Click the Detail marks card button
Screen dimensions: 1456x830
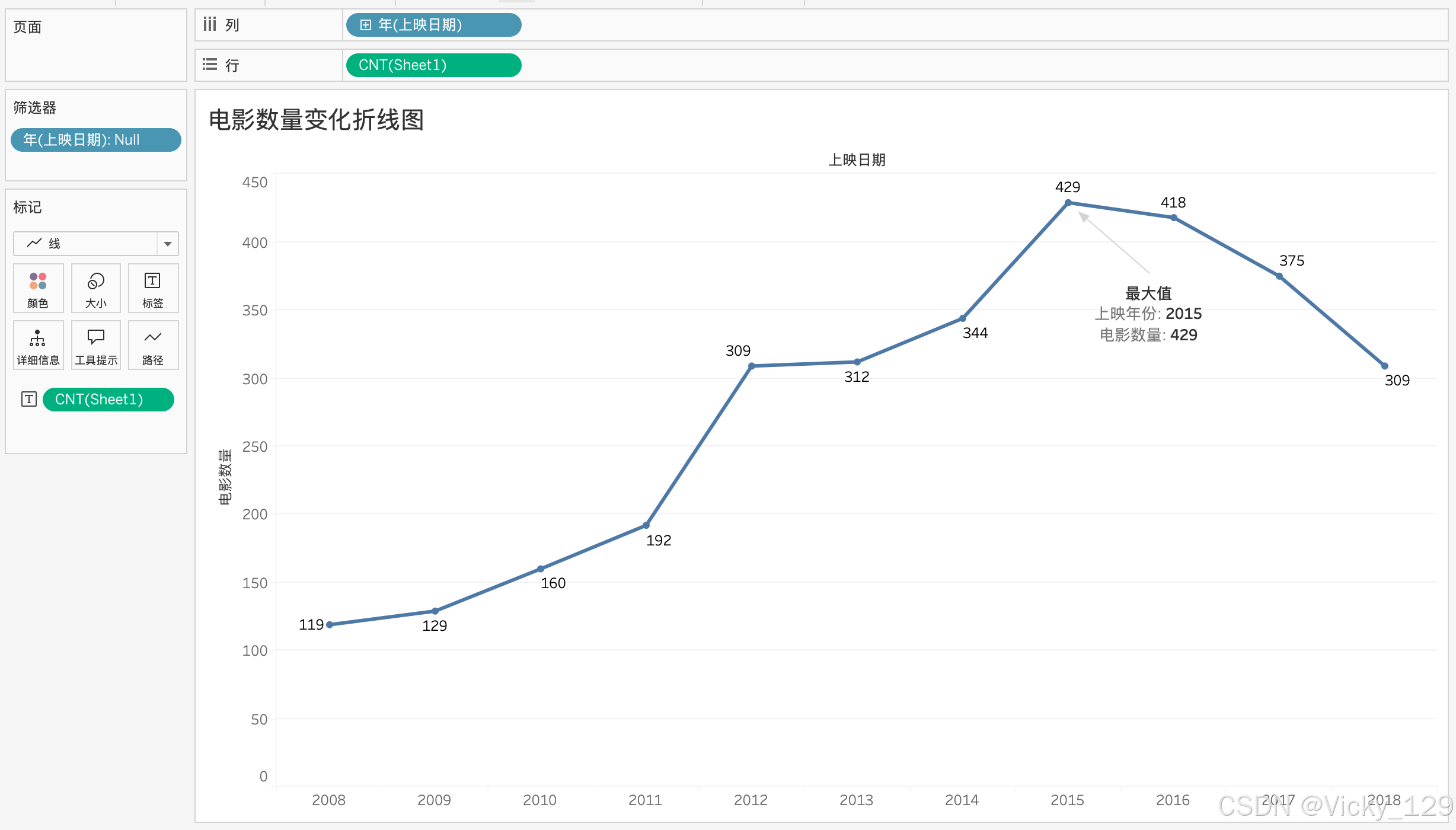coord(38,345)
